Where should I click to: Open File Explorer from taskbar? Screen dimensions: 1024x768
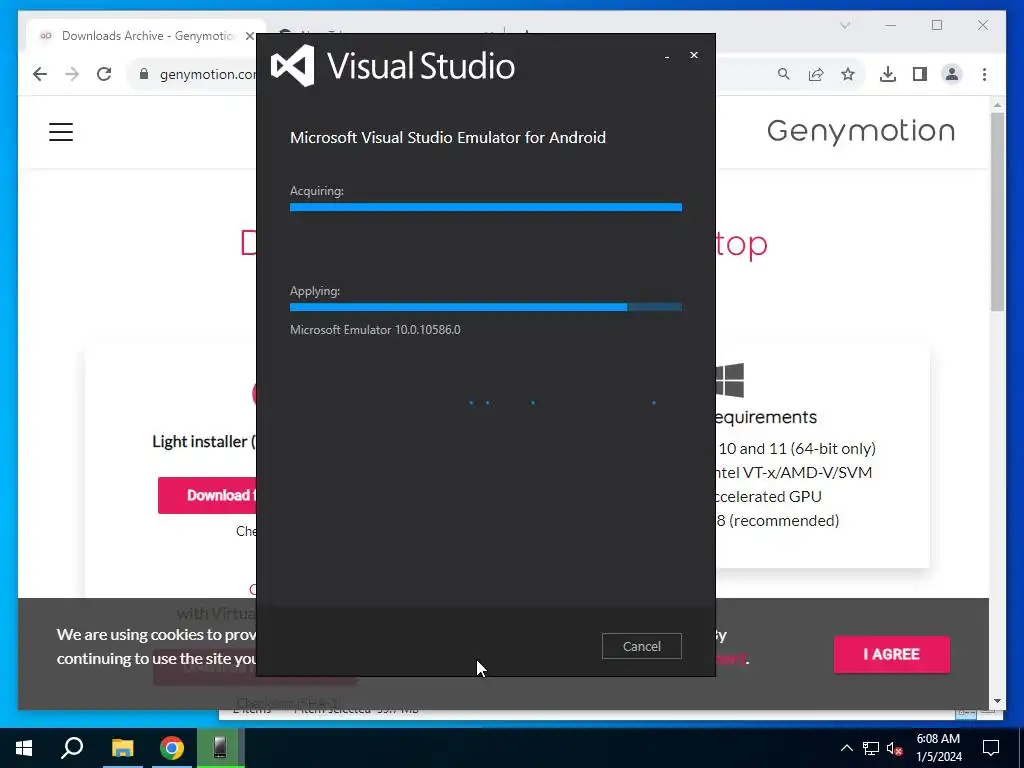tap(122, 748)
